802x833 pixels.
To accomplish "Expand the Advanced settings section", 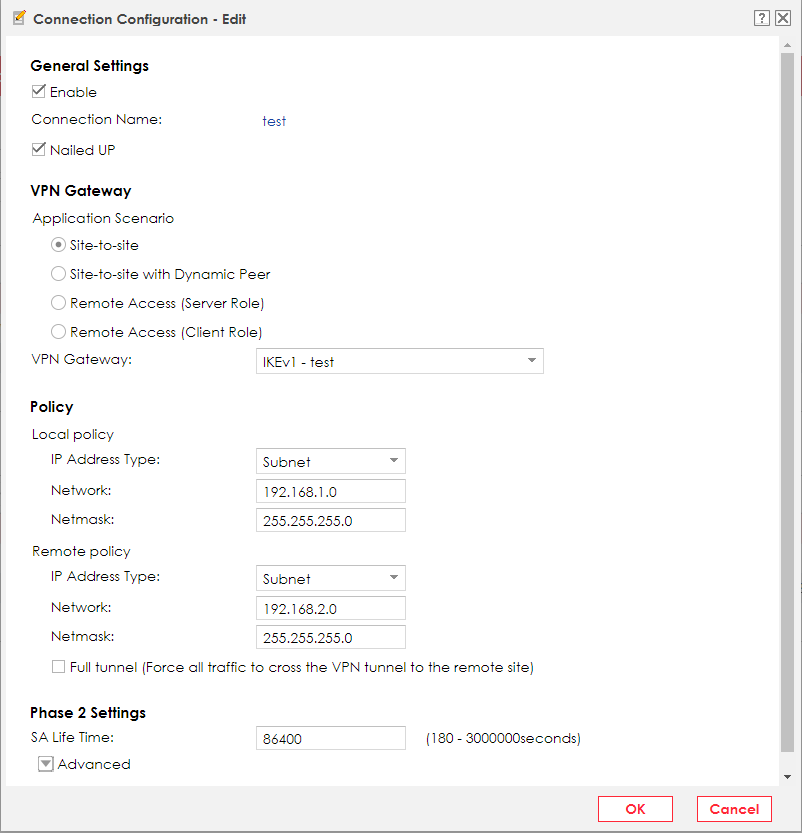I will coord(46,764).
